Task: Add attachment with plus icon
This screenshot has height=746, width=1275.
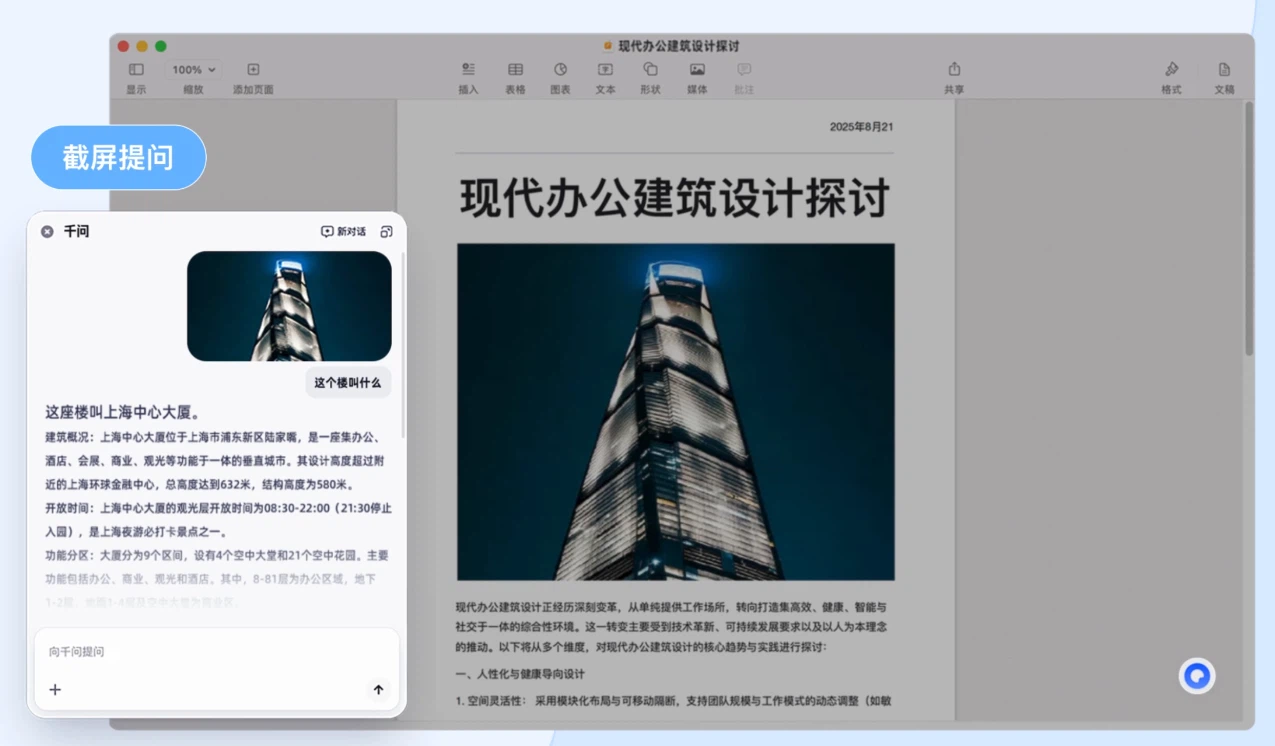Action: tap(55, 689)
